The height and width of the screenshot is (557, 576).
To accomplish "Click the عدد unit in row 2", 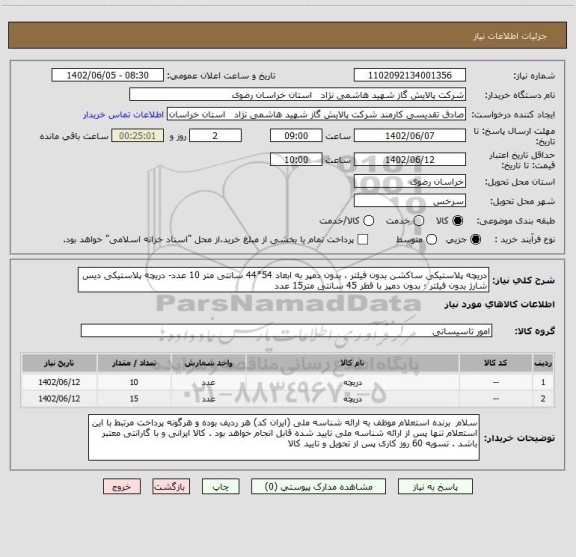I will (208, 399).
